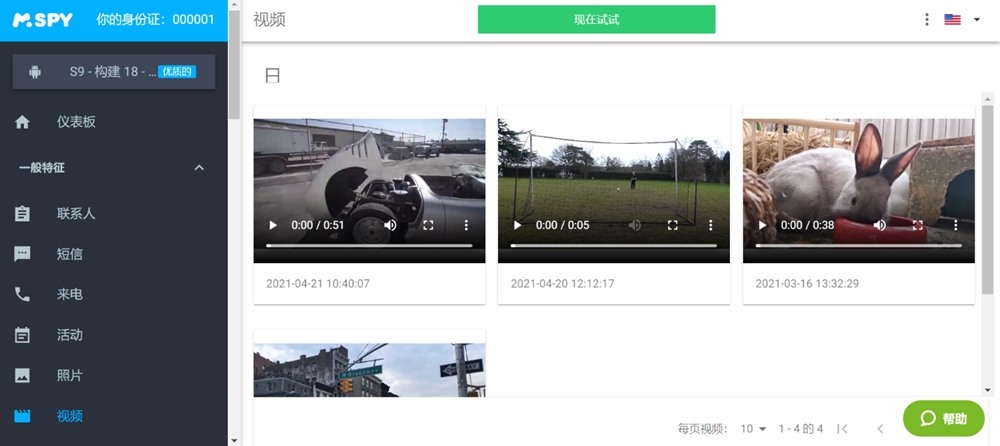Click the timestamp 2021-04-20 12:12:17

pos(562,283)
